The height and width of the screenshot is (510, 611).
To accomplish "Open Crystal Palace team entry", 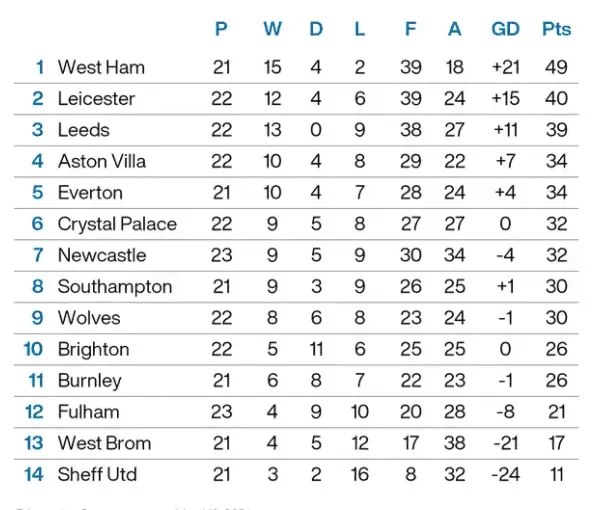I will point(117,224).
